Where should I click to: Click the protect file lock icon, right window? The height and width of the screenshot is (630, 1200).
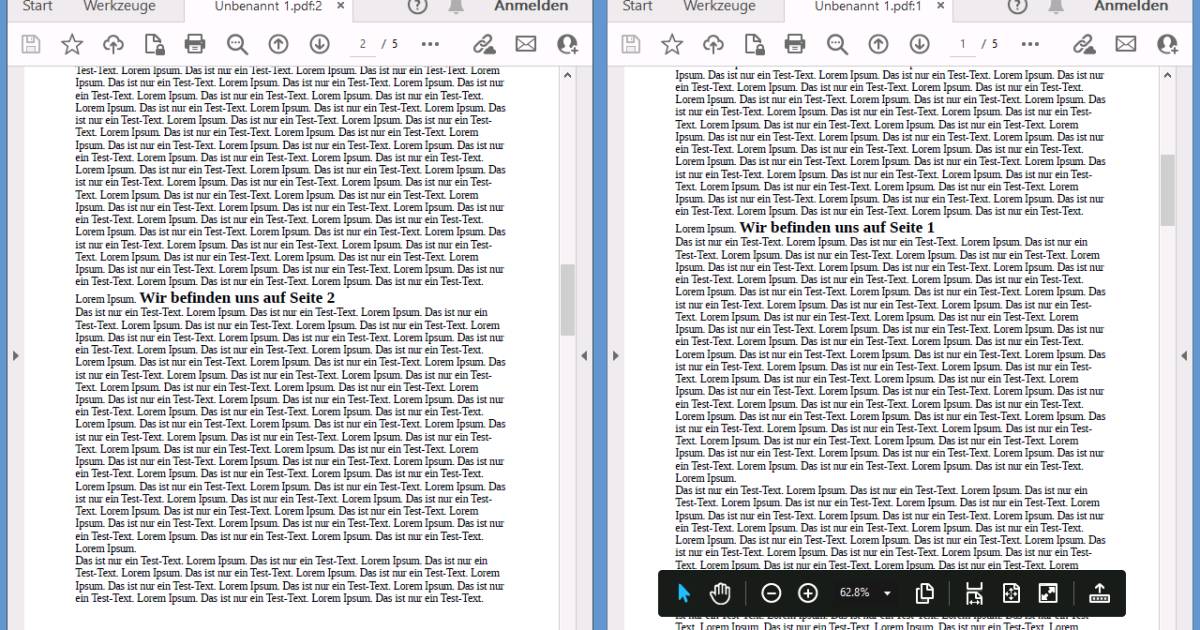coord(754,44)
